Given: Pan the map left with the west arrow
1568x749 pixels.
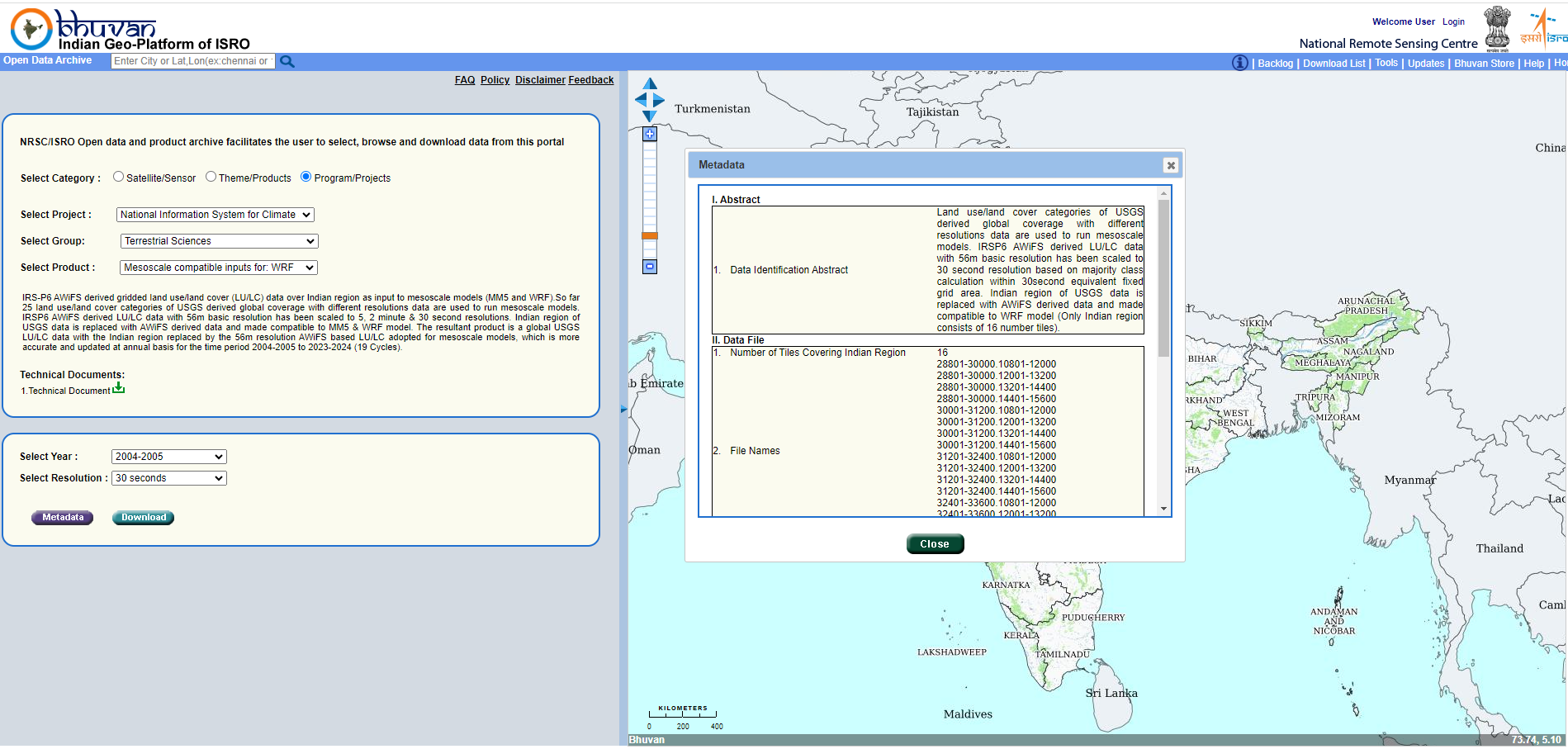Looking at the screenshot, I should coord(641,100).
